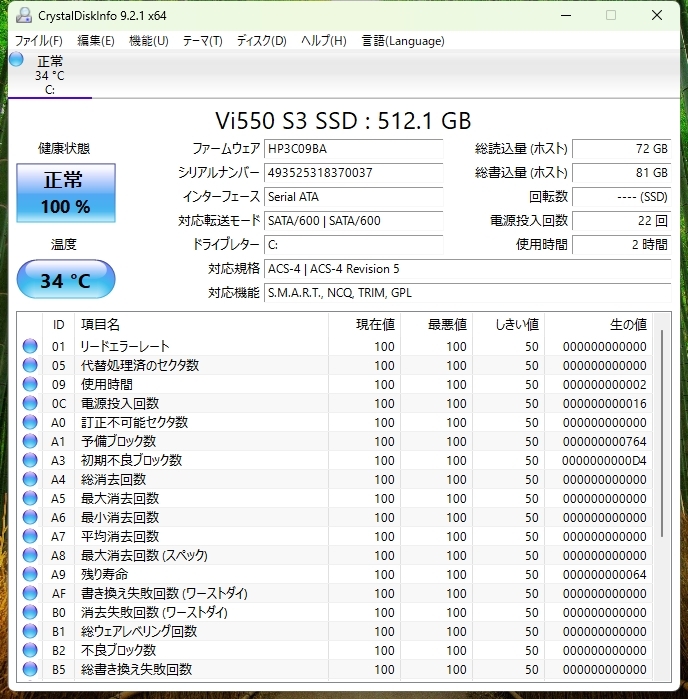Image resolution: width=688 pixels, height=699 pixels.
Task: Open the 言語(Language) menu
Action: (403, 41)
